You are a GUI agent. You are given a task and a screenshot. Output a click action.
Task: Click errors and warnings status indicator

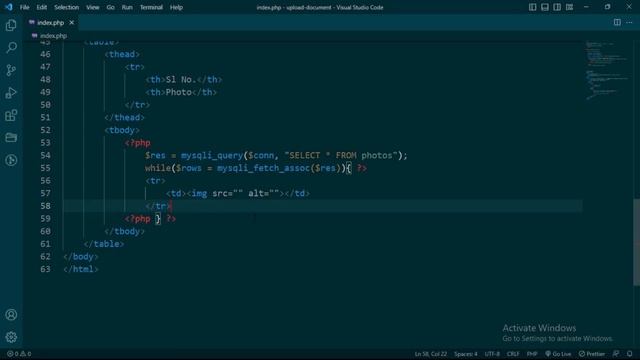click(19, 354)
